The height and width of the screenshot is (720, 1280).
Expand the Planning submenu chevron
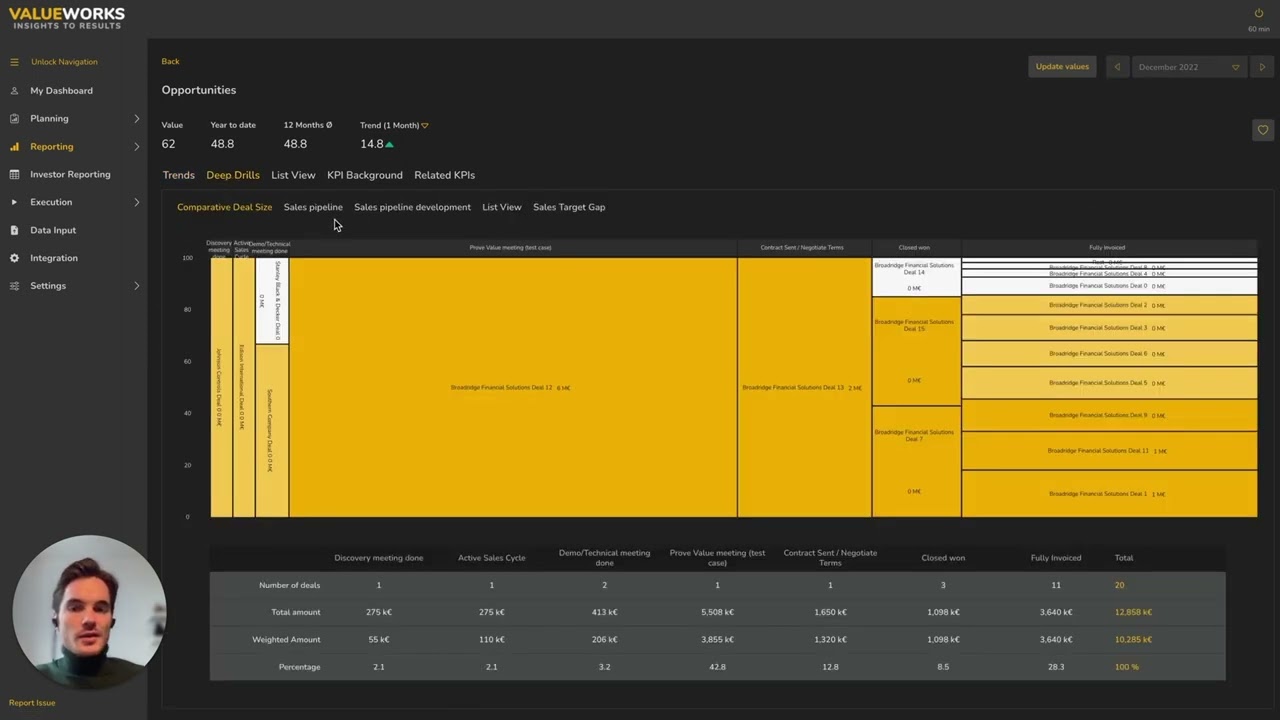137,118
